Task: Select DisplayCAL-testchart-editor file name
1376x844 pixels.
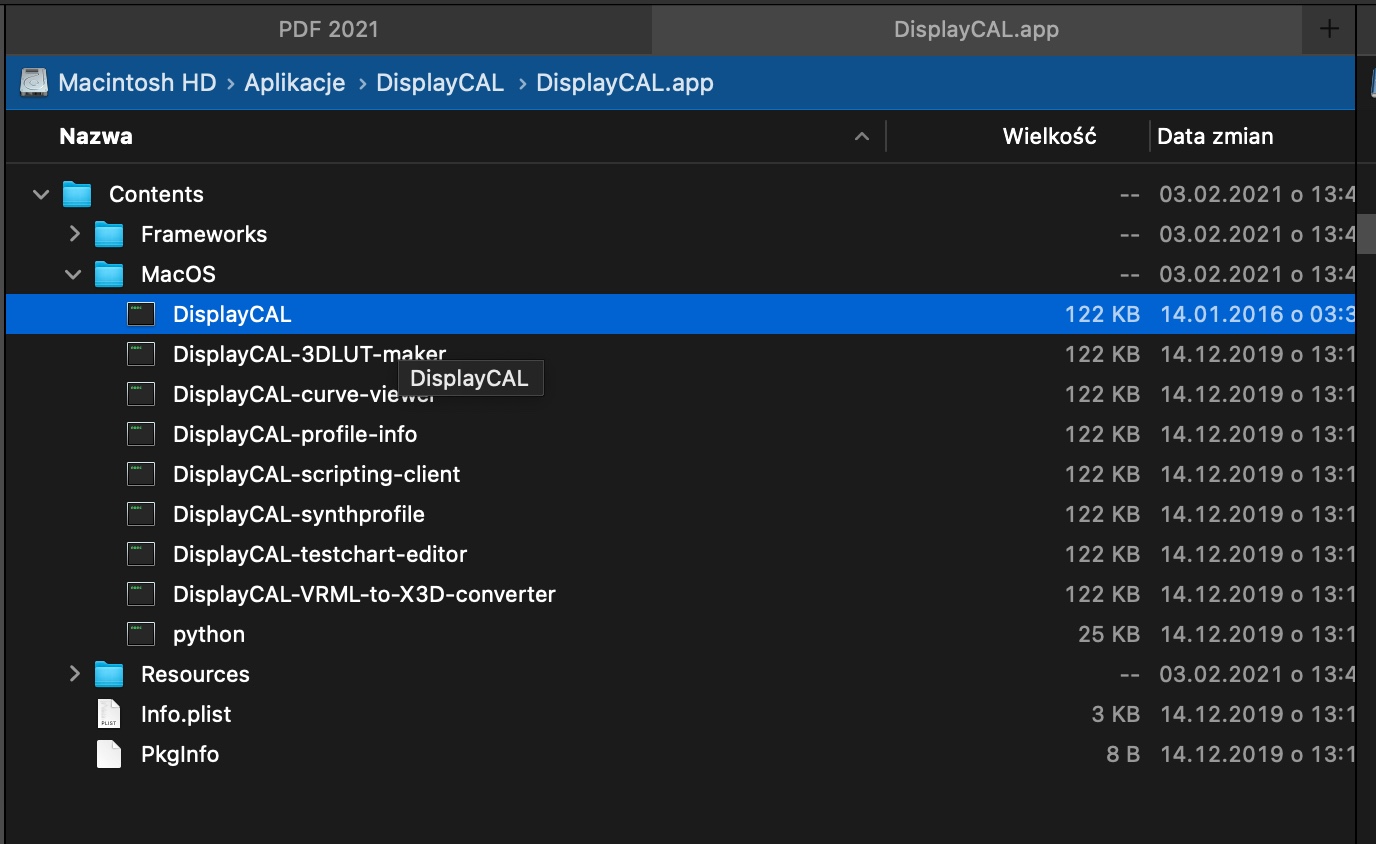Action: 320,554
